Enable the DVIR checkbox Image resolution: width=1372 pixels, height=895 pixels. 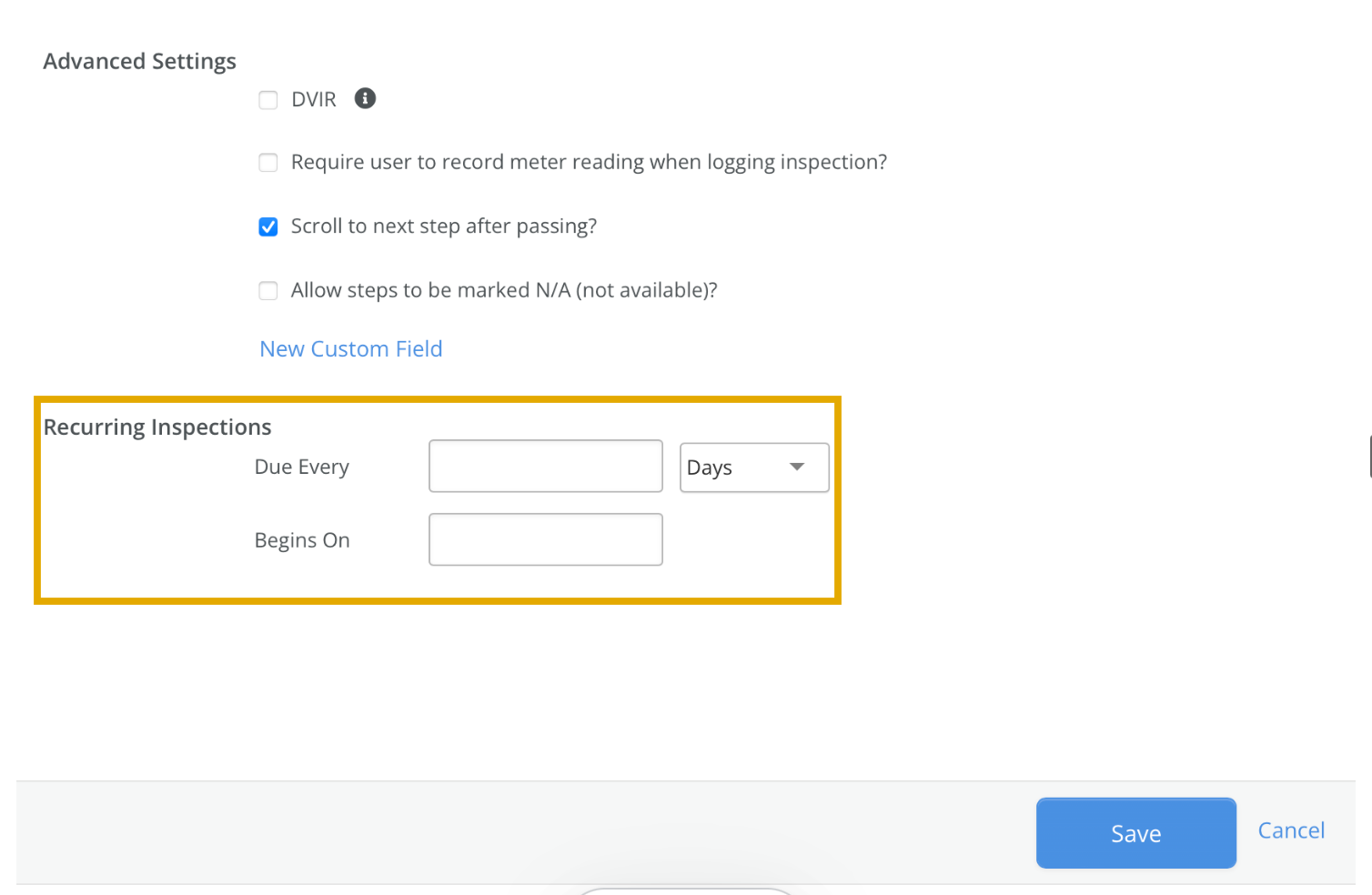(x=268, y=100)
